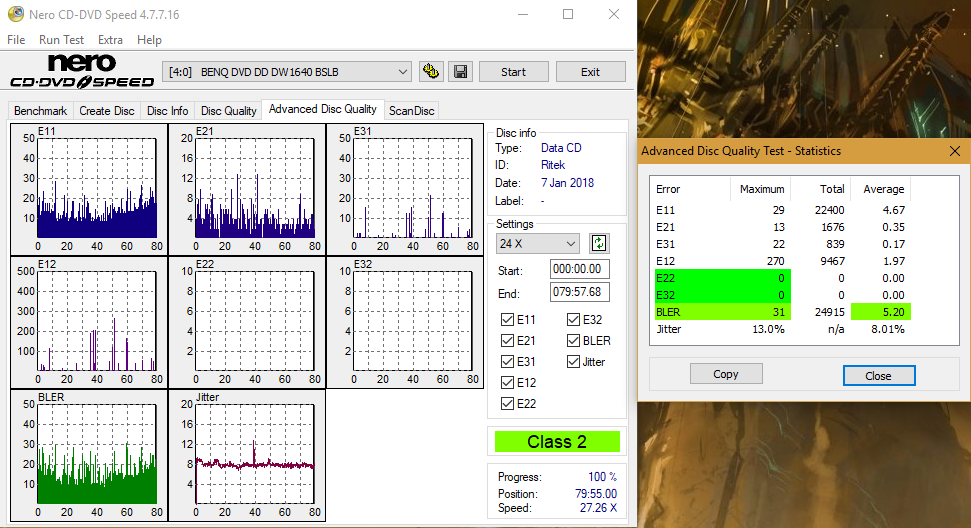The image size is (971, 528).
Task: Click the speed value 27.26 X
Action: (x=598, y=508)
